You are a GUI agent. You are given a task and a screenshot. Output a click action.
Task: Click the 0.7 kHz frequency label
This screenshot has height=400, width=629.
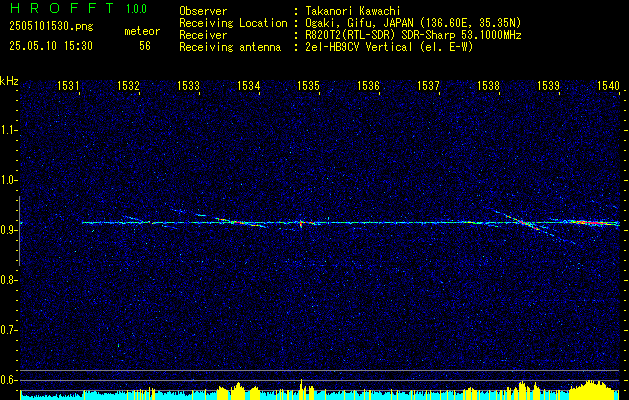(x=7, y=330)
